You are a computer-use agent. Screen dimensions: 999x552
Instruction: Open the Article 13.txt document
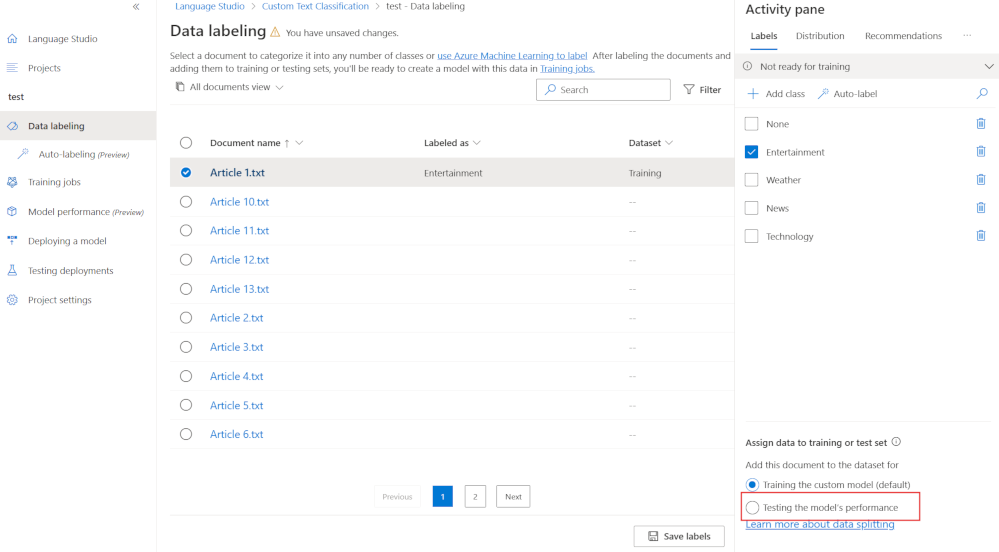[x=240, y=289]
